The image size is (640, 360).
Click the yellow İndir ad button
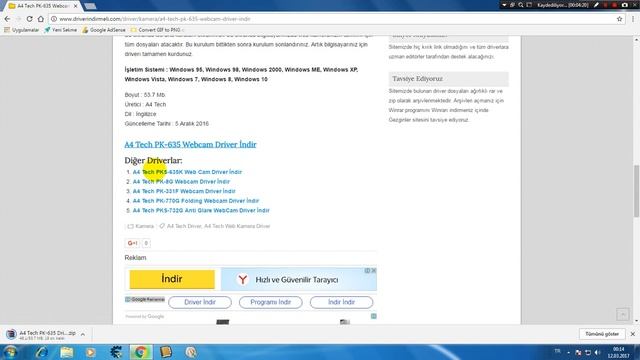point(172,279)
